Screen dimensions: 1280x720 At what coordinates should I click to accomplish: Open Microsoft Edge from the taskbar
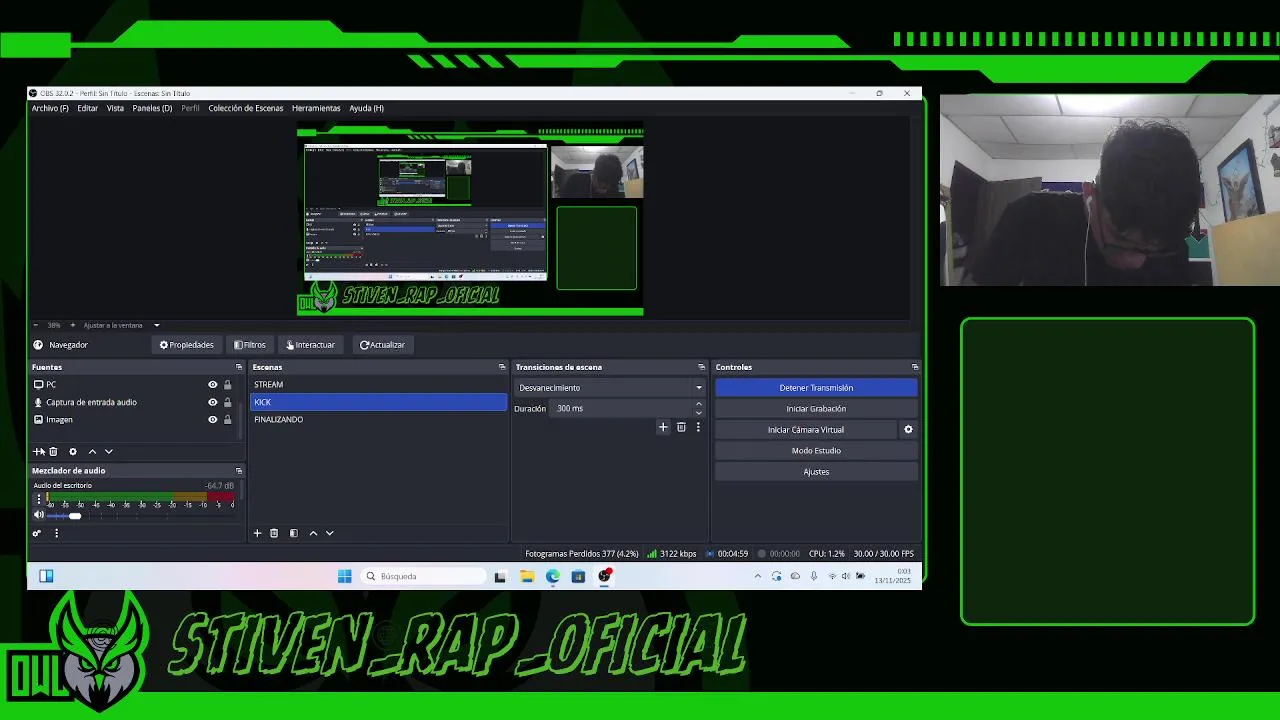(x=552, y=576)
